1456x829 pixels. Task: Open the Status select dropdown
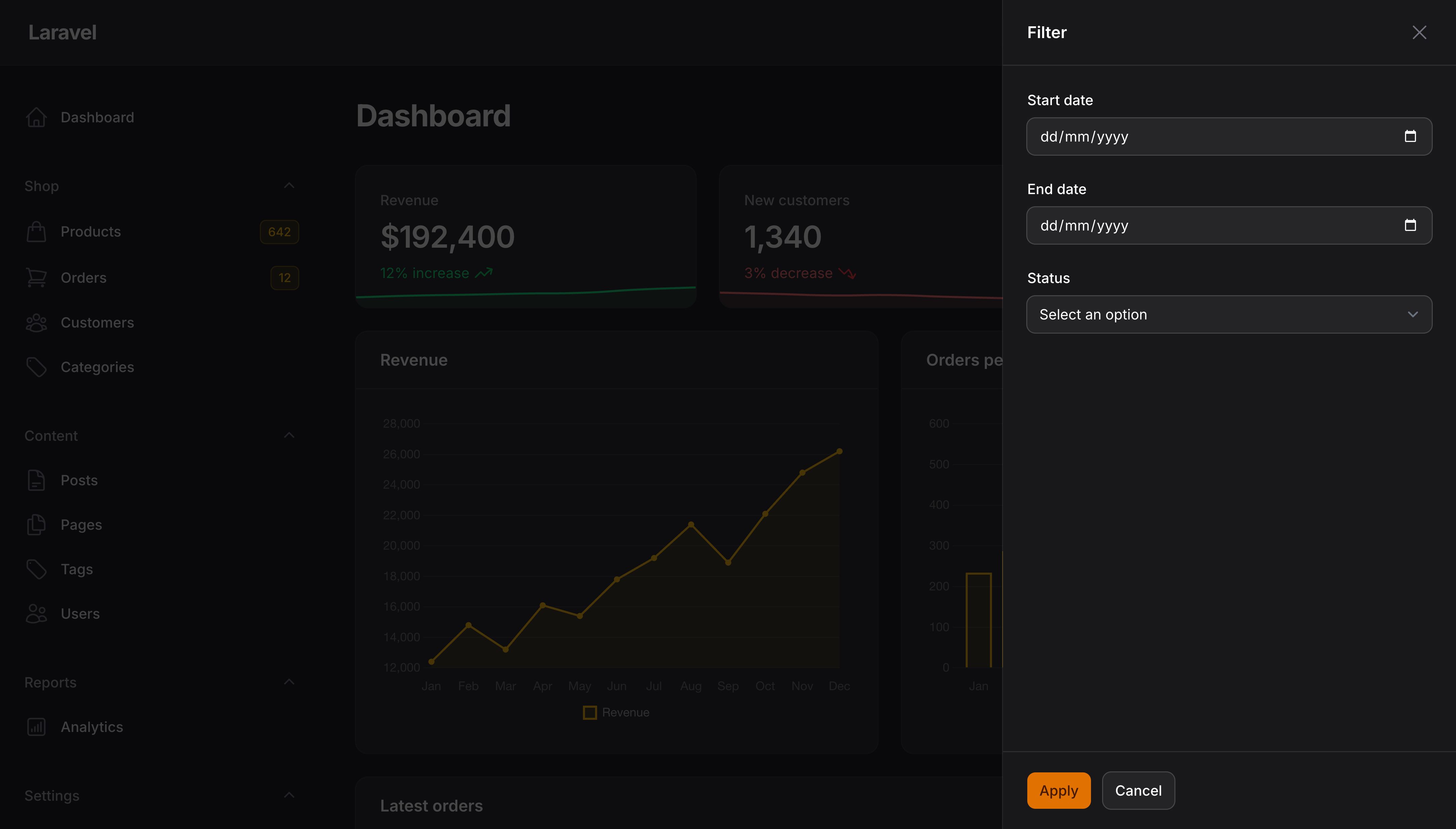pos(1229,314)
